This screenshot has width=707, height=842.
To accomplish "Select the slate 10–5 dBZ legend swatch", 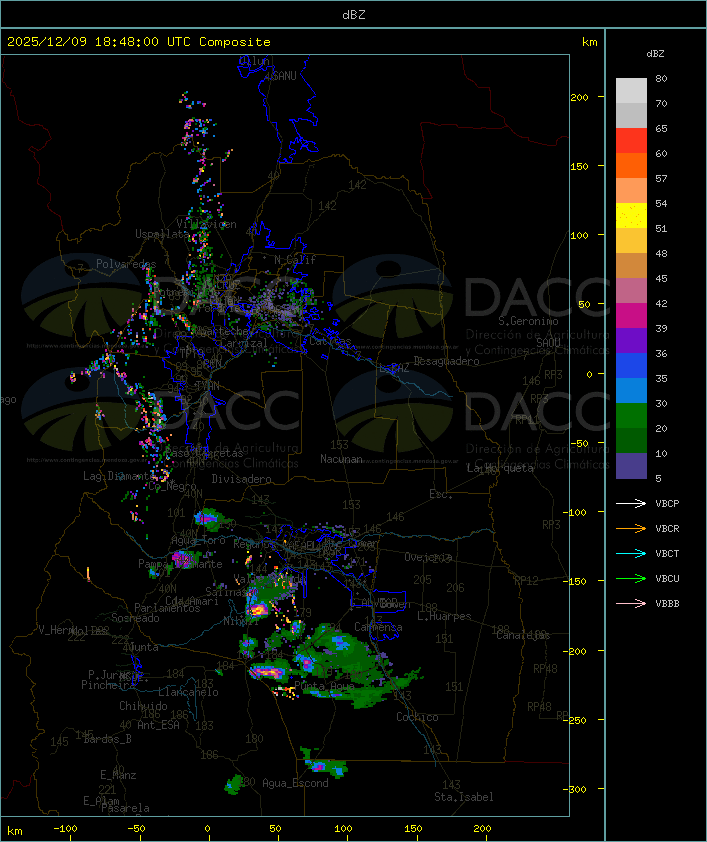I will pos(631,466).
